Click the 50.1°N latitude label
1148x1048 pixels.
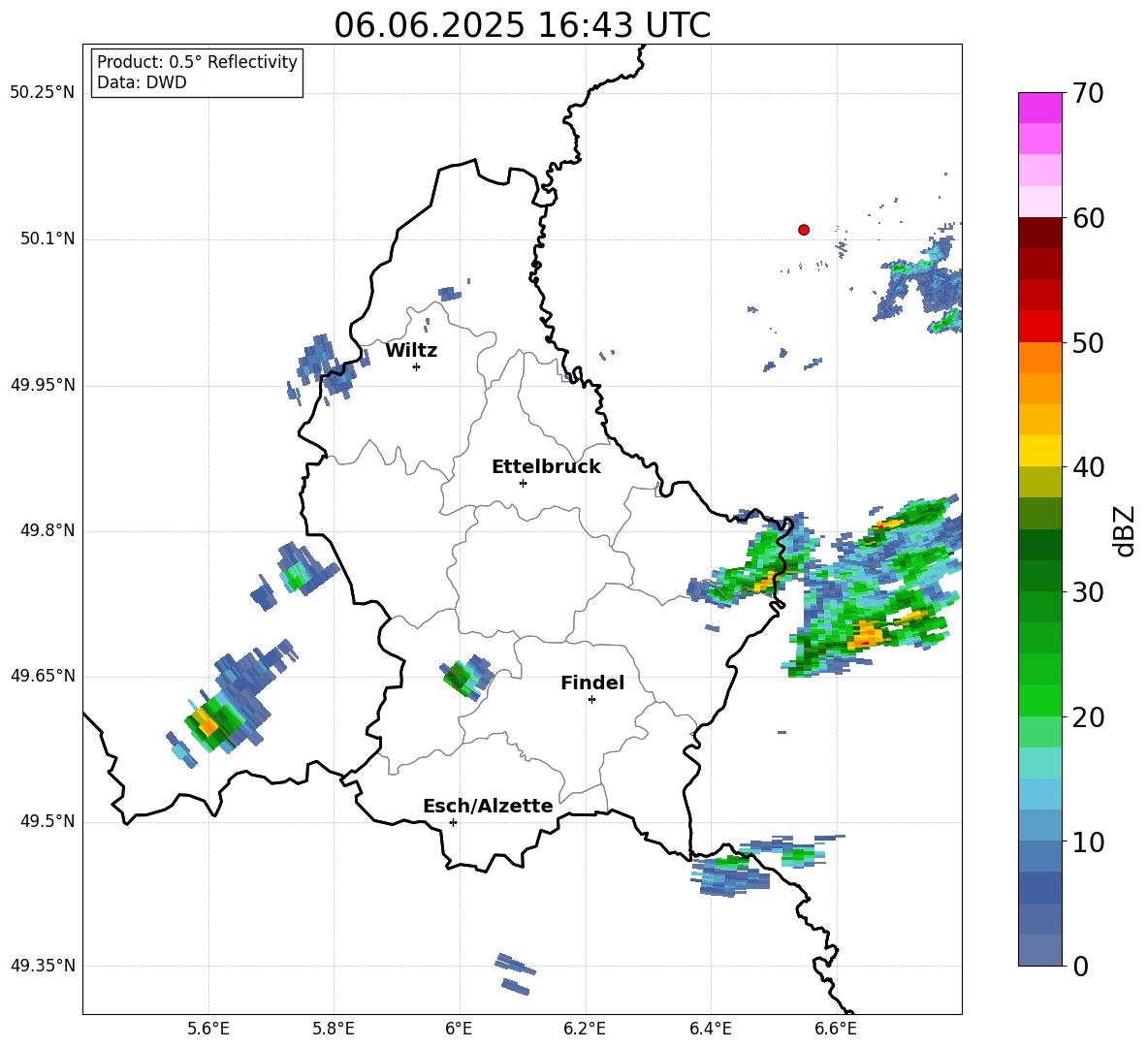click(x=48, y=239)
